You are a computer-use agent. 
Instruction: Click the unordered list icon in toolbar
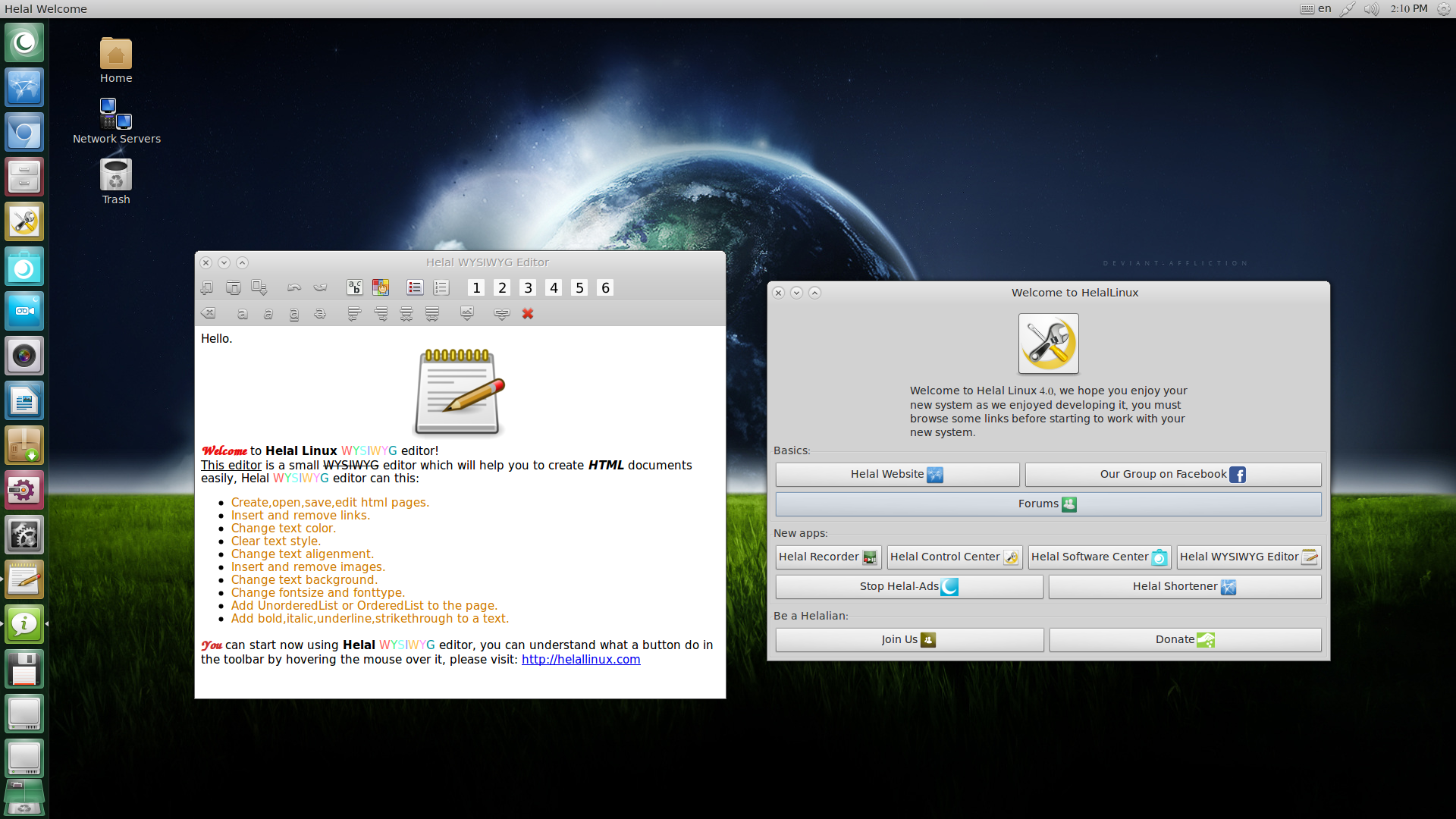(x=414, y=288)
